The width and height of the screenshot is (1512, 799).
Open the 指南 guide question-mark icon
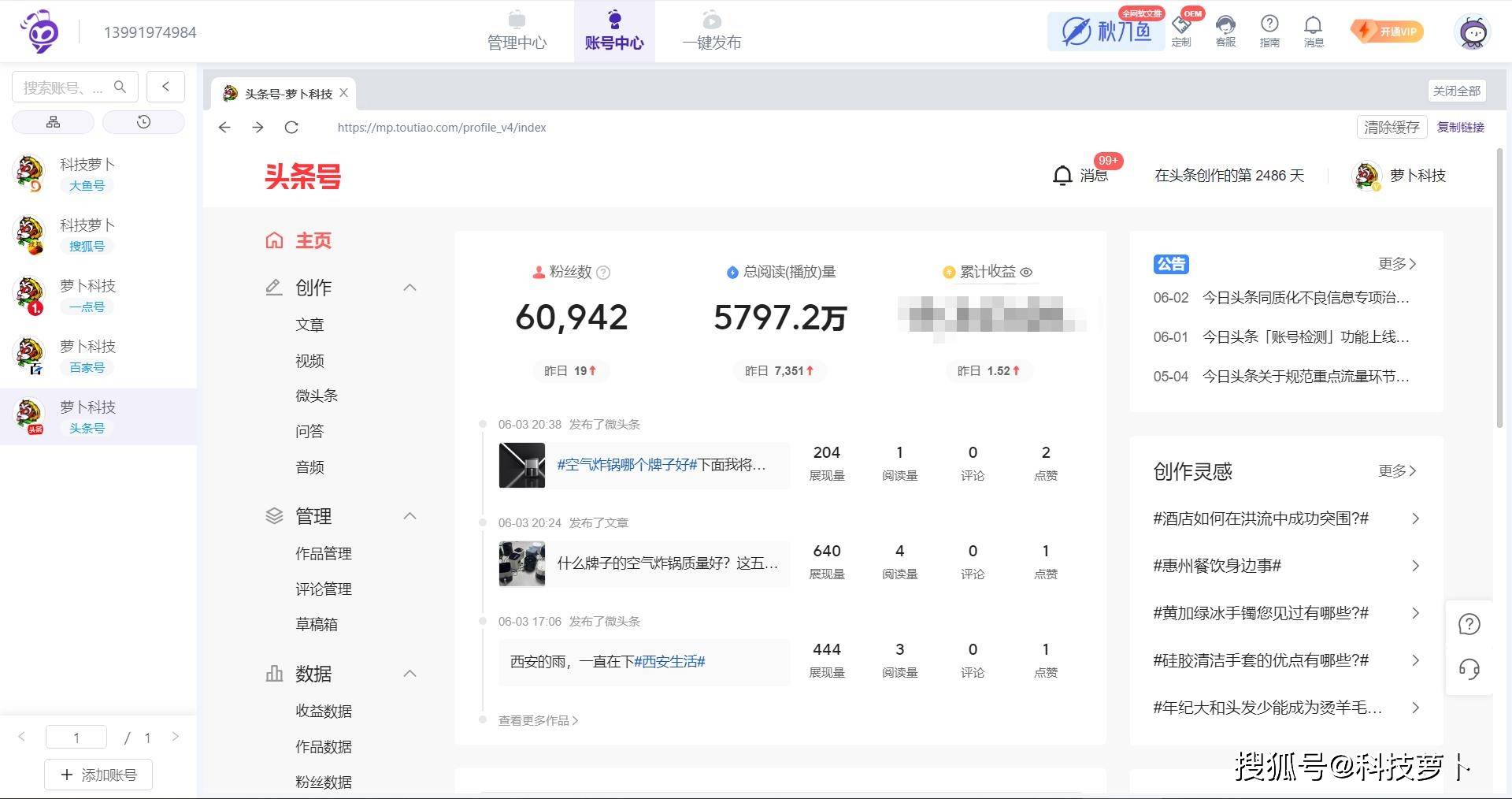1269,31
